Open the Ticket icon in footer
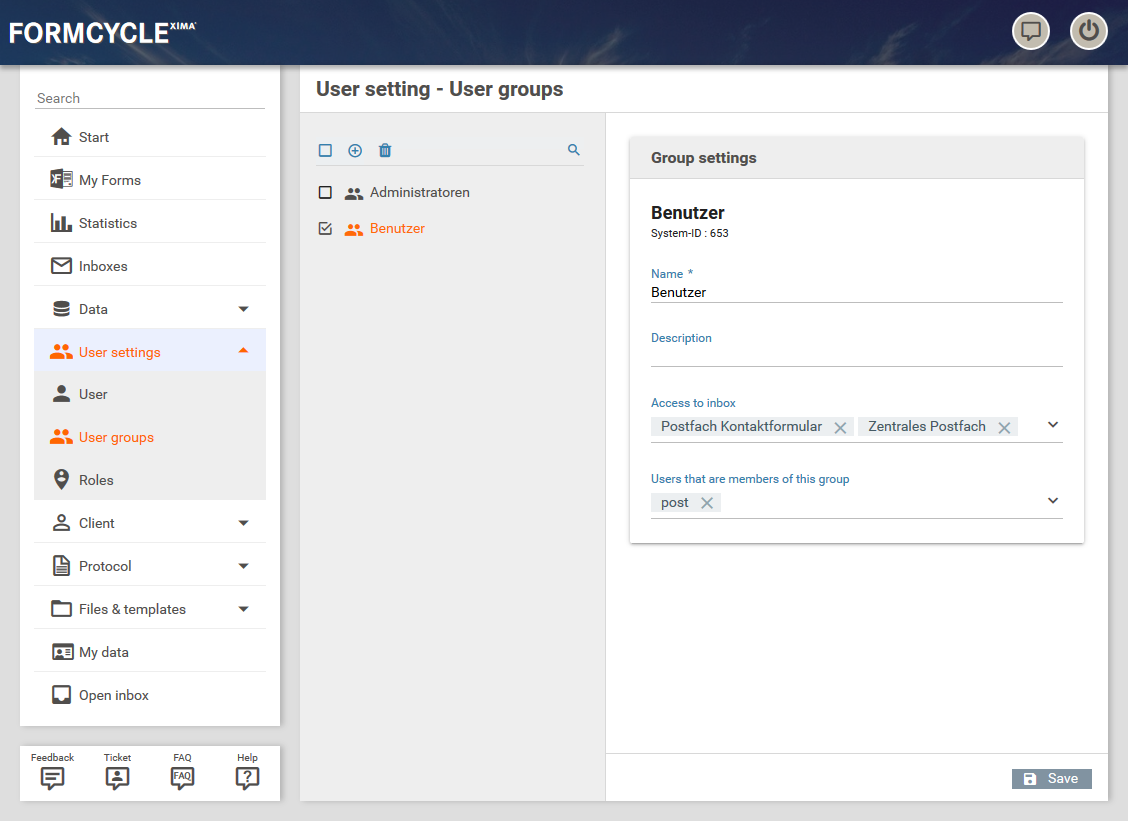 (x=117, y=777)
